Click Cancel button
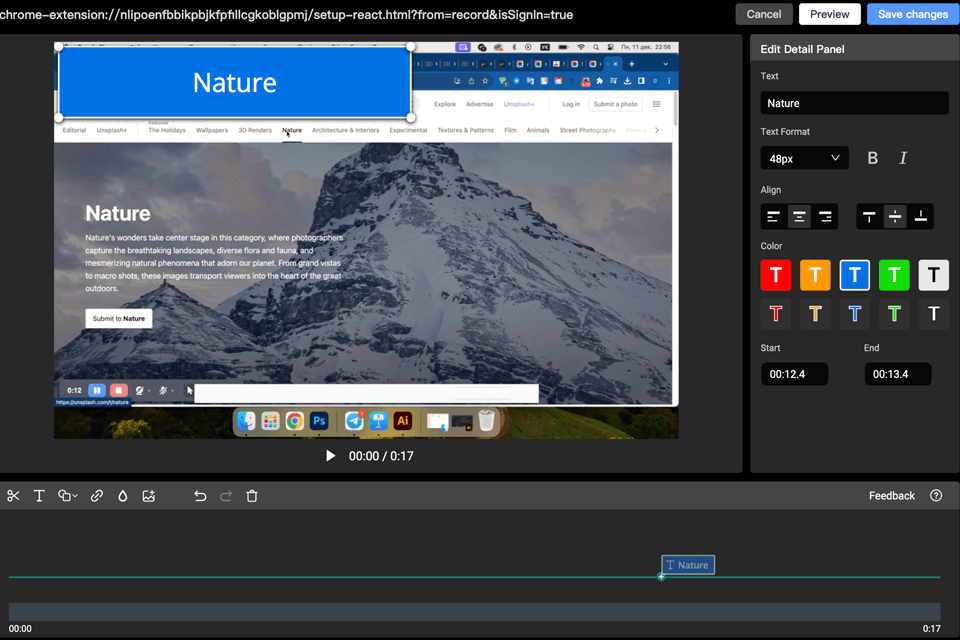The height and width of the screenshot is (640, 960). (763, 14)
